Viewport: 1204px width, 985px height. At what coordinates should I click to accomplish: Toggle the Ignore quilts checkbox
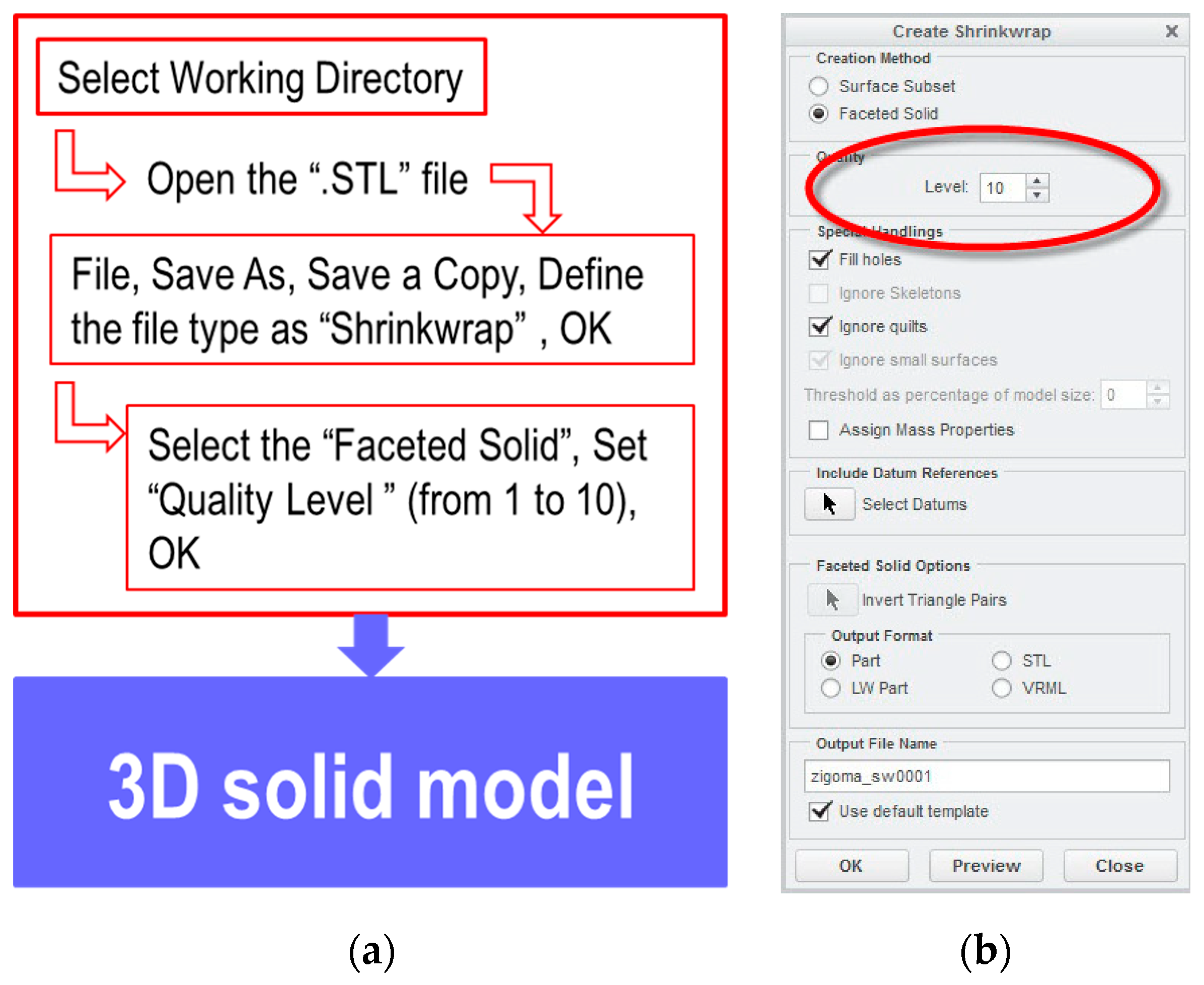818,327
